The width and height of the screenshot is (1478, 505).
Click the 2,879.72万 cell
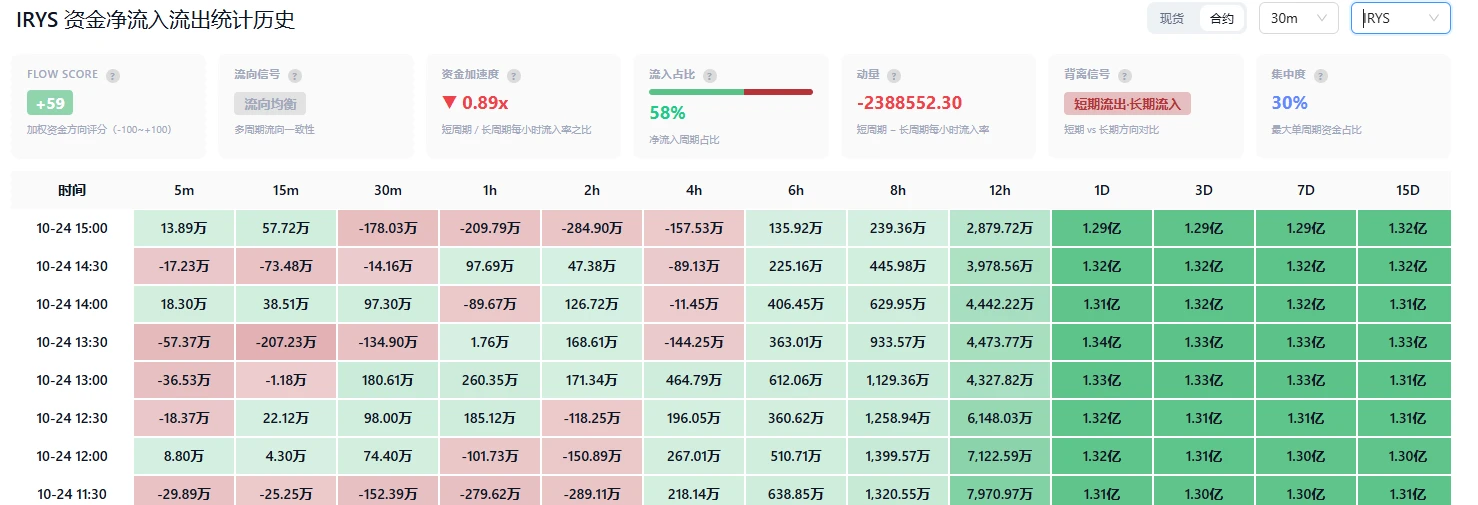(x=1000, y=228)
